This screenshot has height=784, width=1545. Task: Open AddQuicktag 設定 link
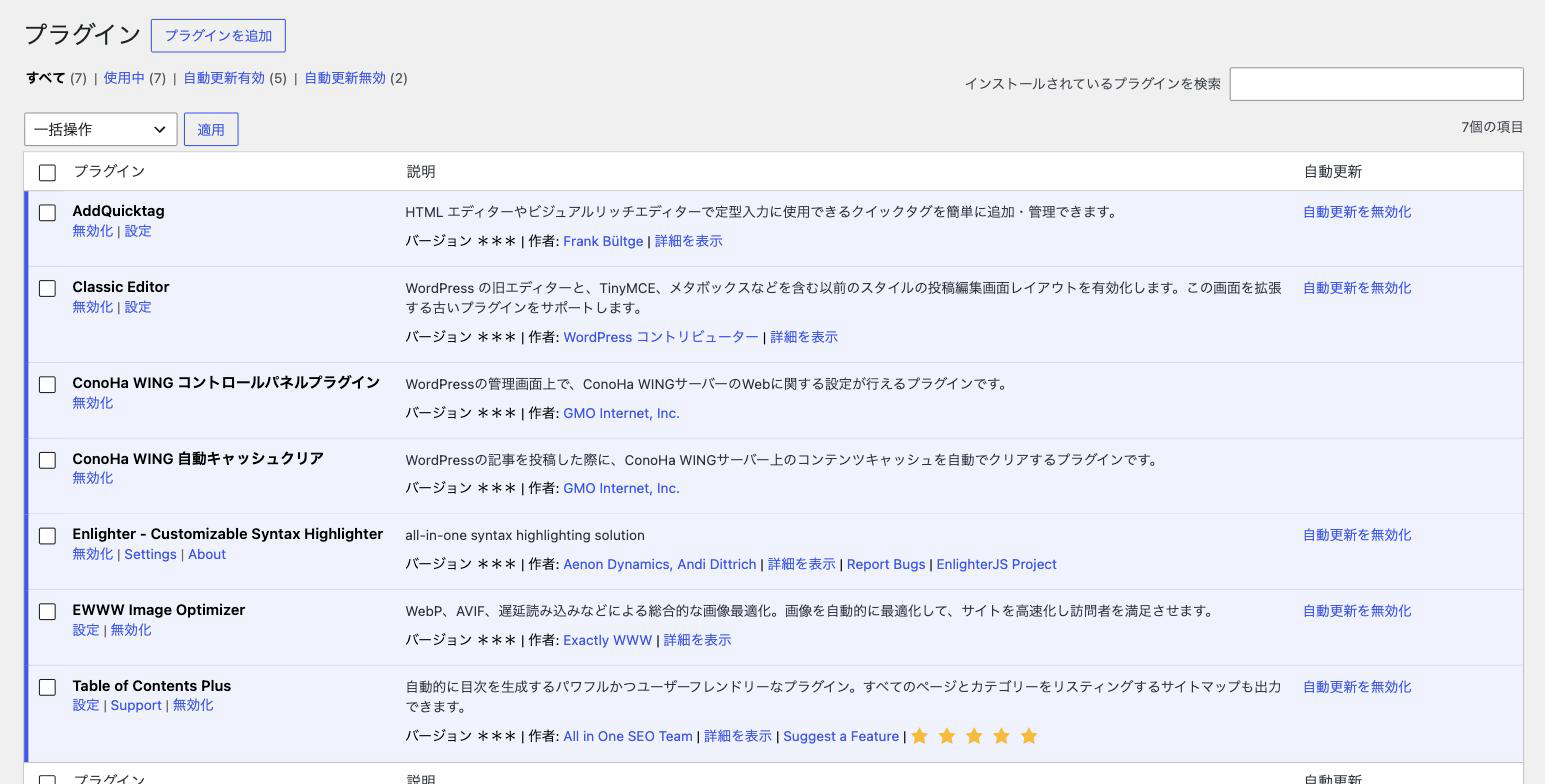(x=138, y=231)
